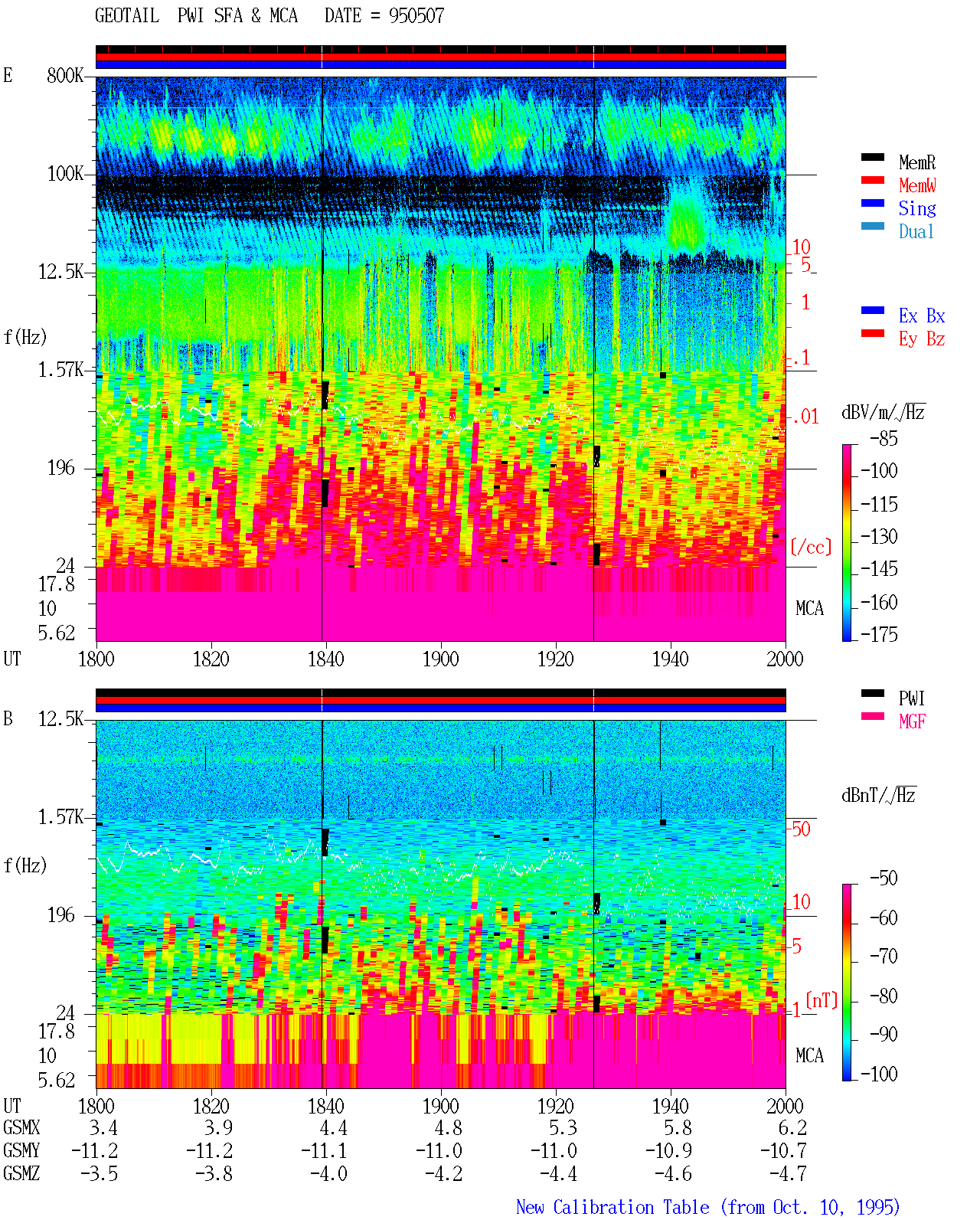Click the "MCA" label beside the B panel
Screen dimensions: 980x1220
[809, 1055]
